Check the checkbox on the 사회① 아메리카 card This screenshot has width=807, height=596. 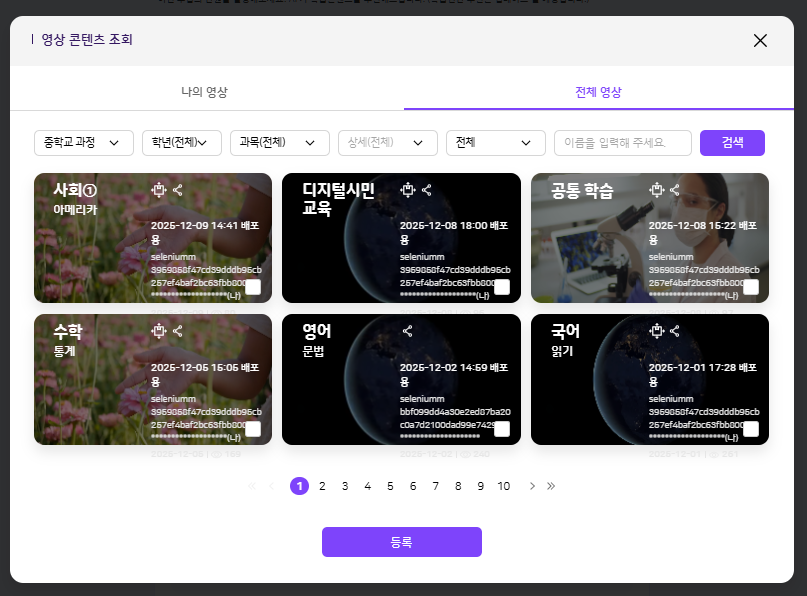253,288
